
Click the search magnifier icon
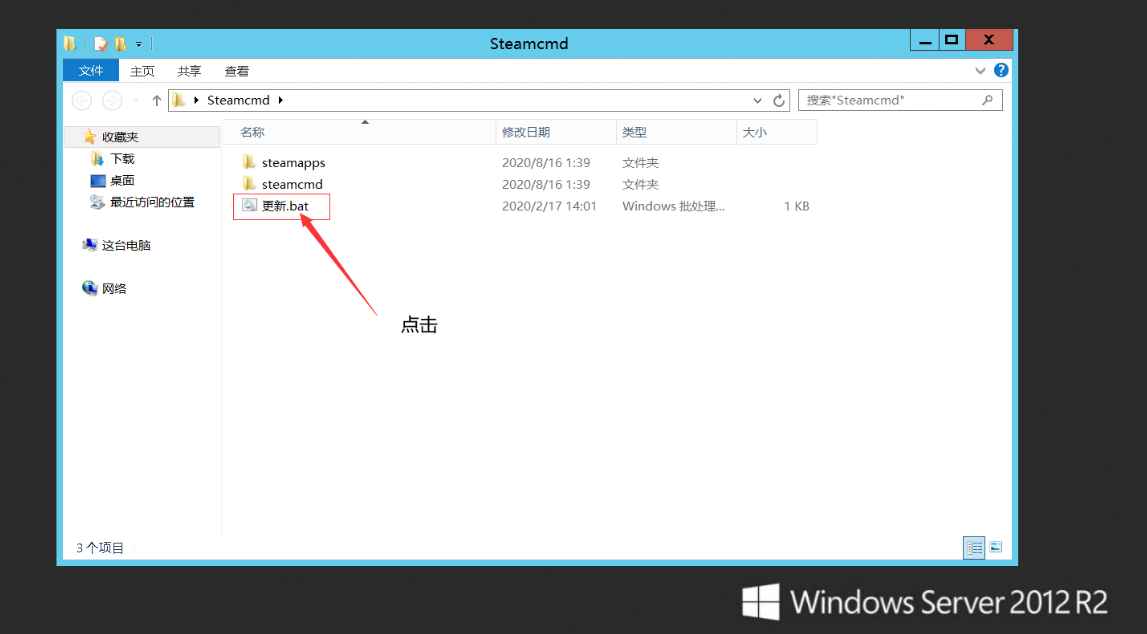pyautogui.click(x=988, y=100)
